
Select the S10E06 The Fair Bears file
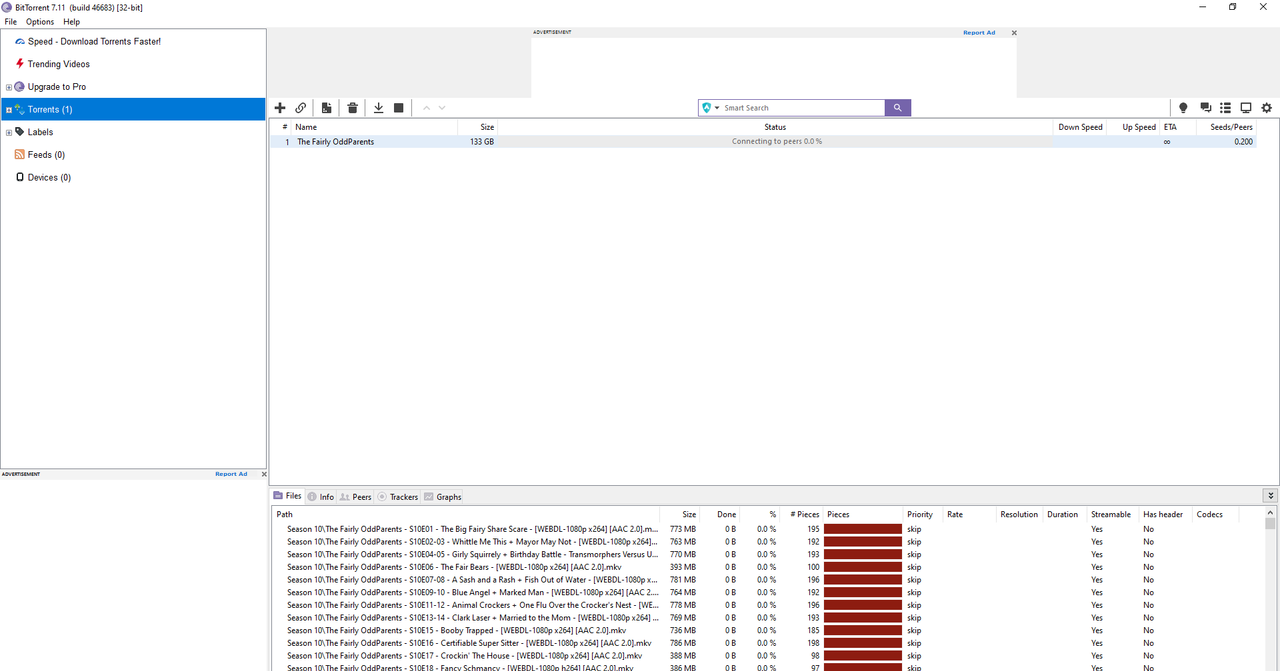click(x=454, y=567)
